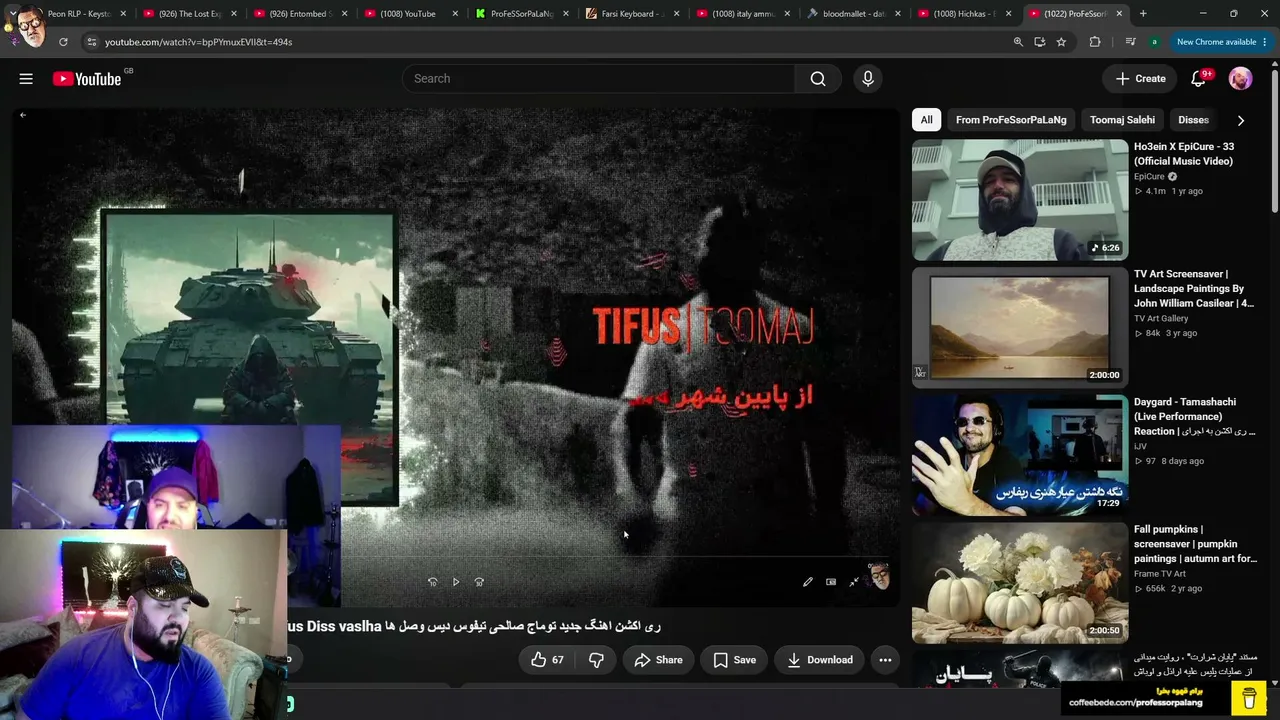Click the address bar URL
Image resolution: width=1280 pixels, height=720 pixels.
199,42
